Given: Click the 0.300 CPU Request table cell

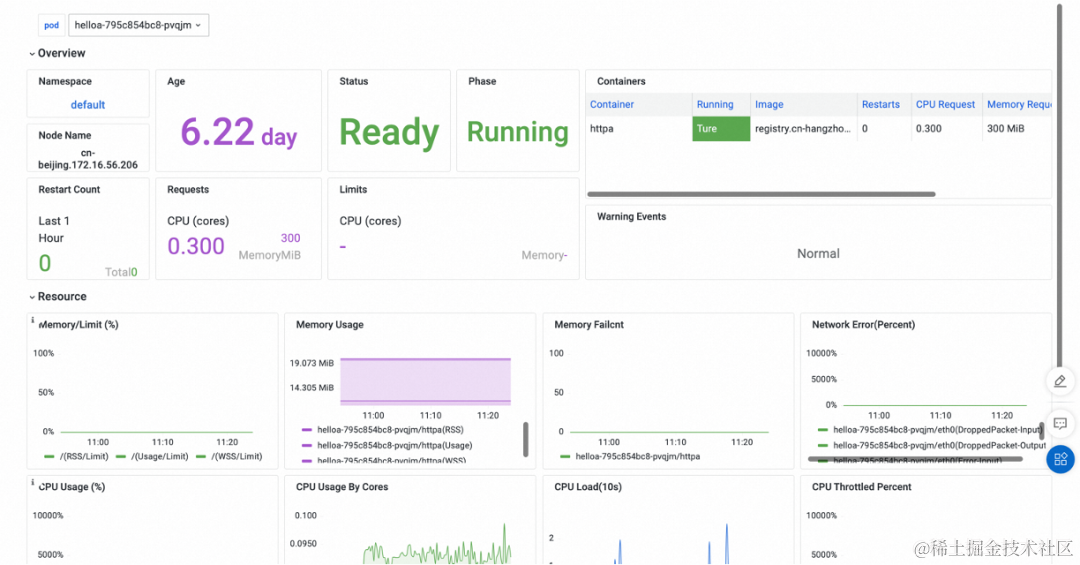Looking at the screenshot, I should tap(928, 129).
